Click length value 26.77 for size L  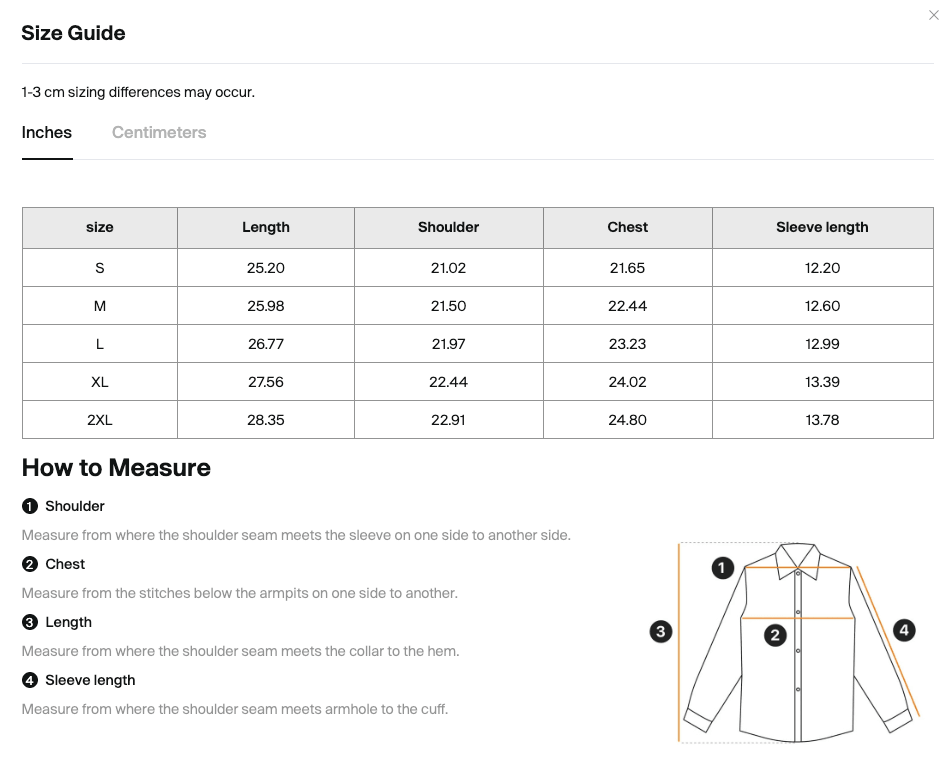[x=266, y=344]
